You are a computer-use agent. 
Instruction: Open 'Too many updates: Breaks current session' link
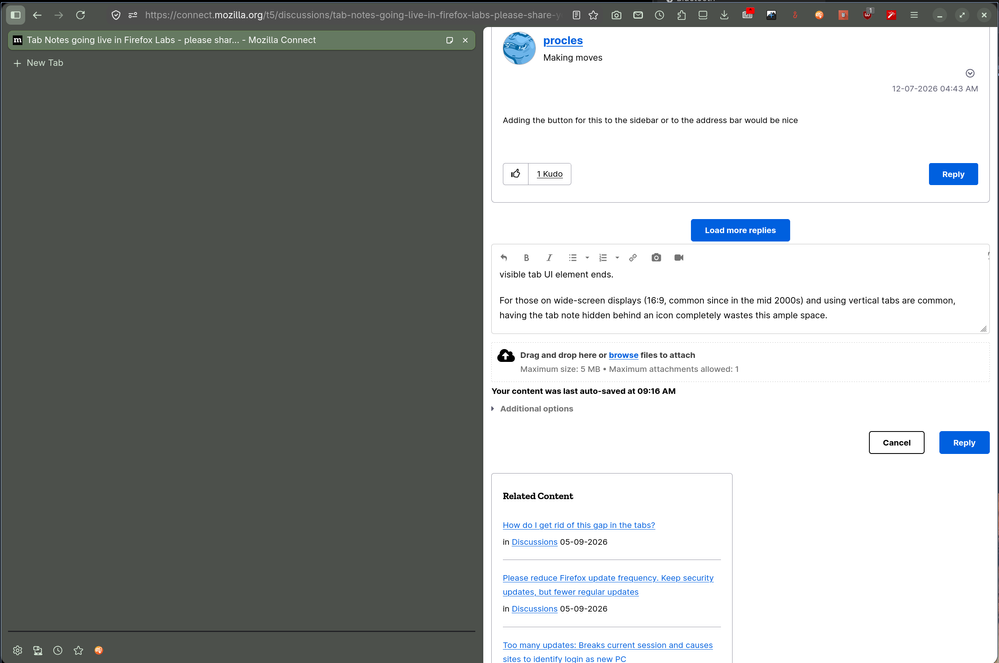click(607, 652)
